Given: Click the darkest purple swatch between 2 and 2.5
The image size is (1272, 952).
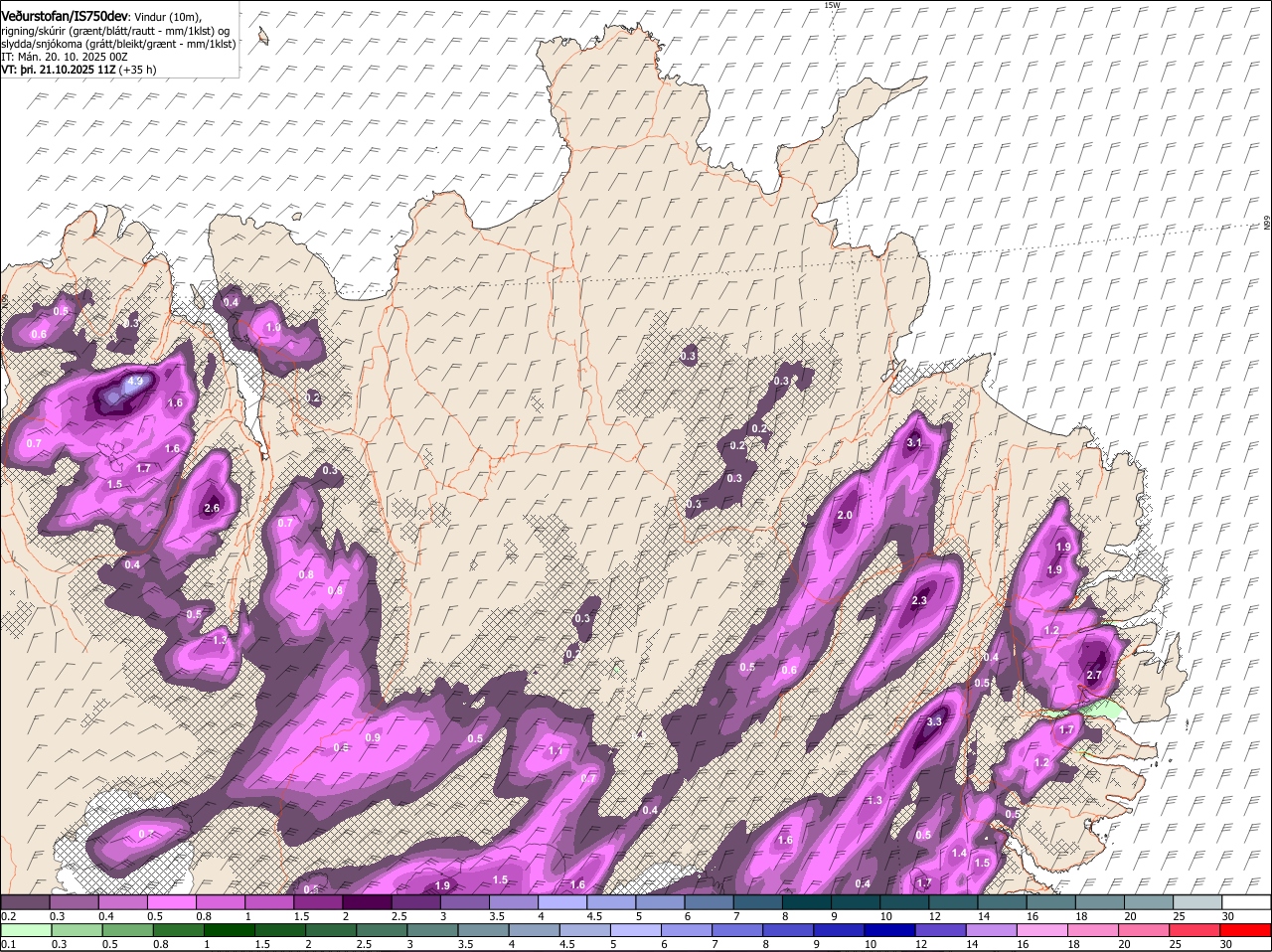Looking at the screenshot, I should (367, 901).
